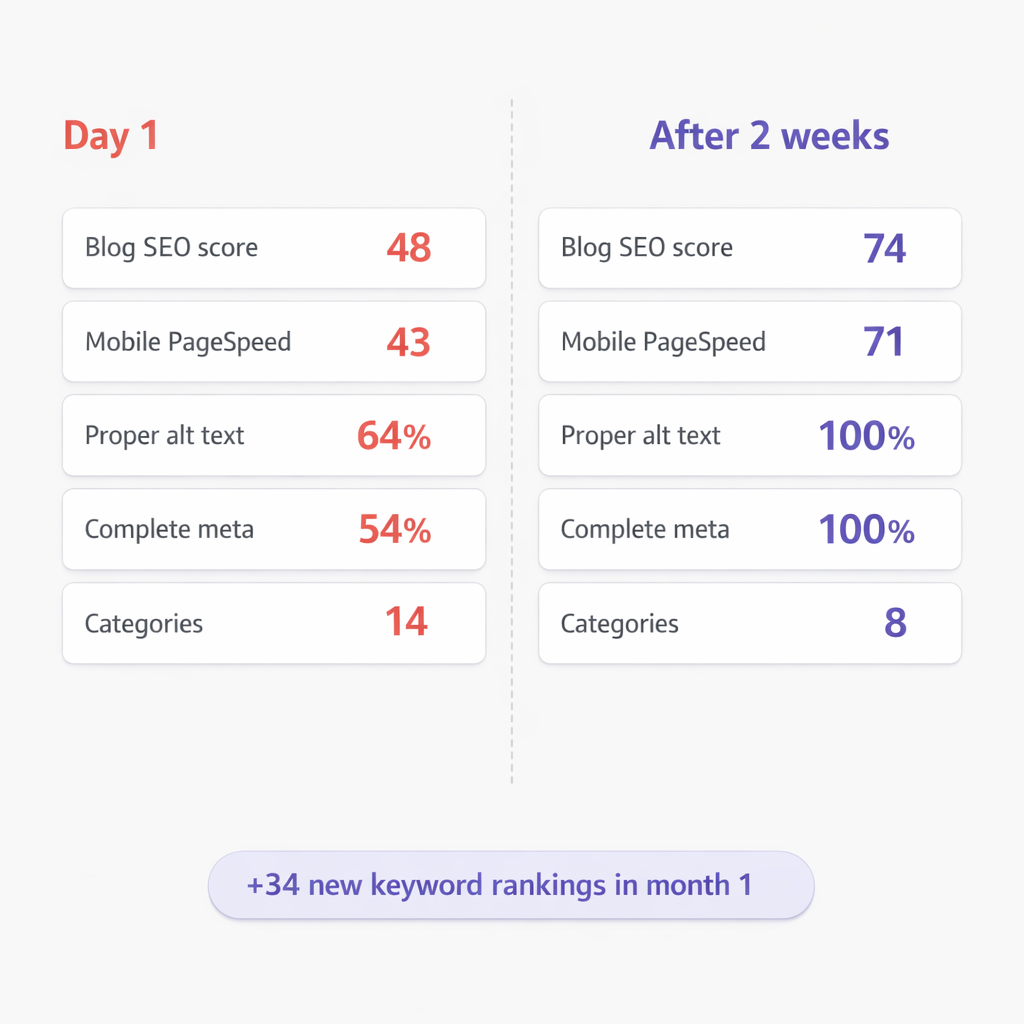Click the purple value 71
This screenshot has width=1024, height=1024.
point(884,342)
